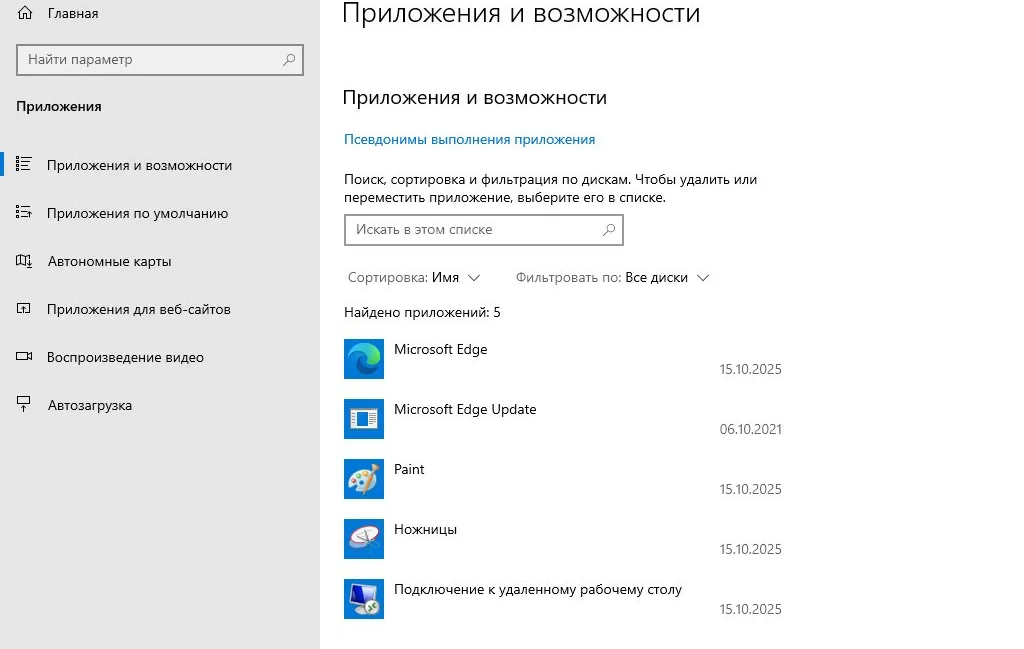Viewport: 1024px width, 649px height.
Task: Open Приложения для веб-сайтов section
Action: tap(138, 310)
